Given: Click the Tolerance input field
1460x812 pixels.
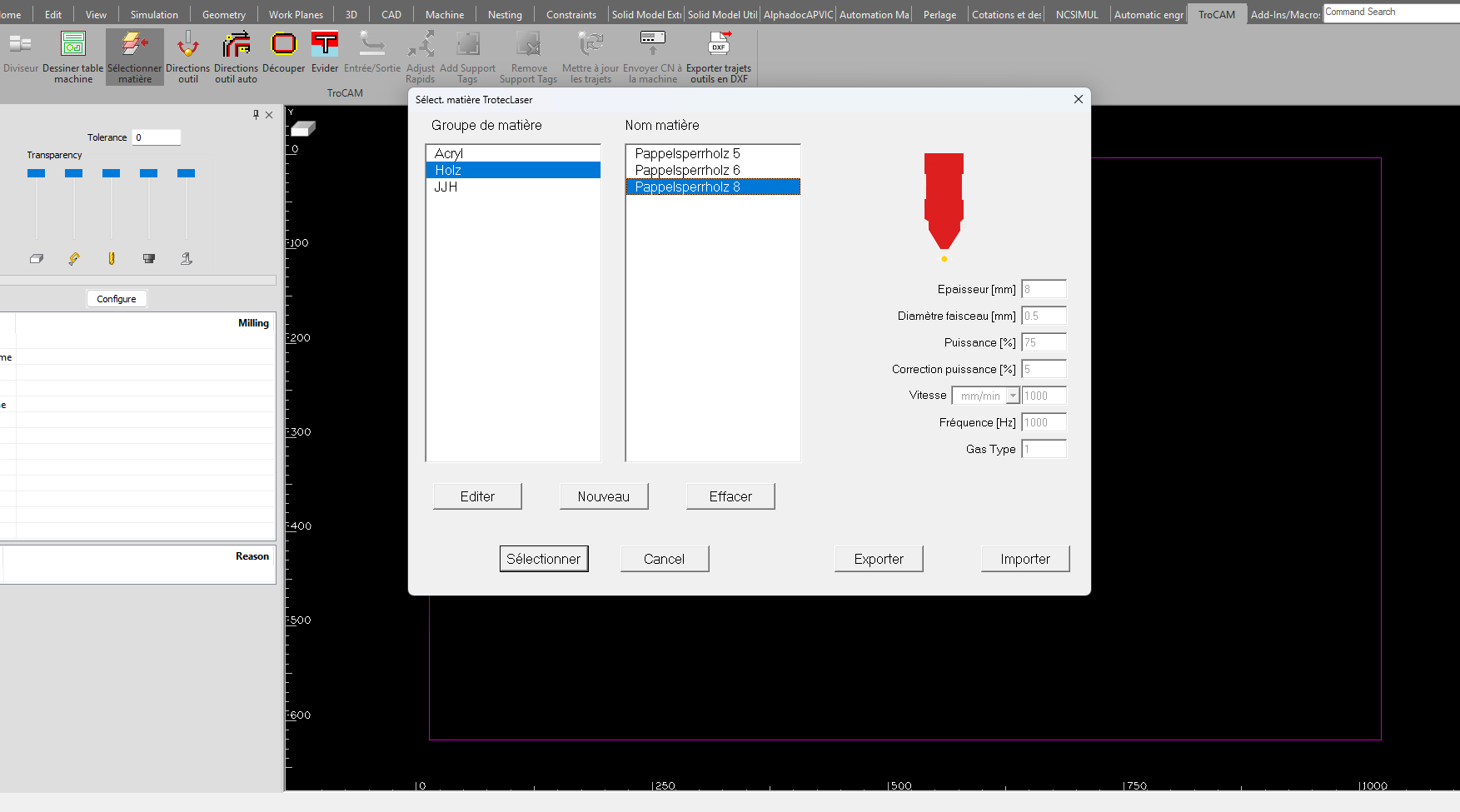Looking at the screenshot, I should 157,137.
